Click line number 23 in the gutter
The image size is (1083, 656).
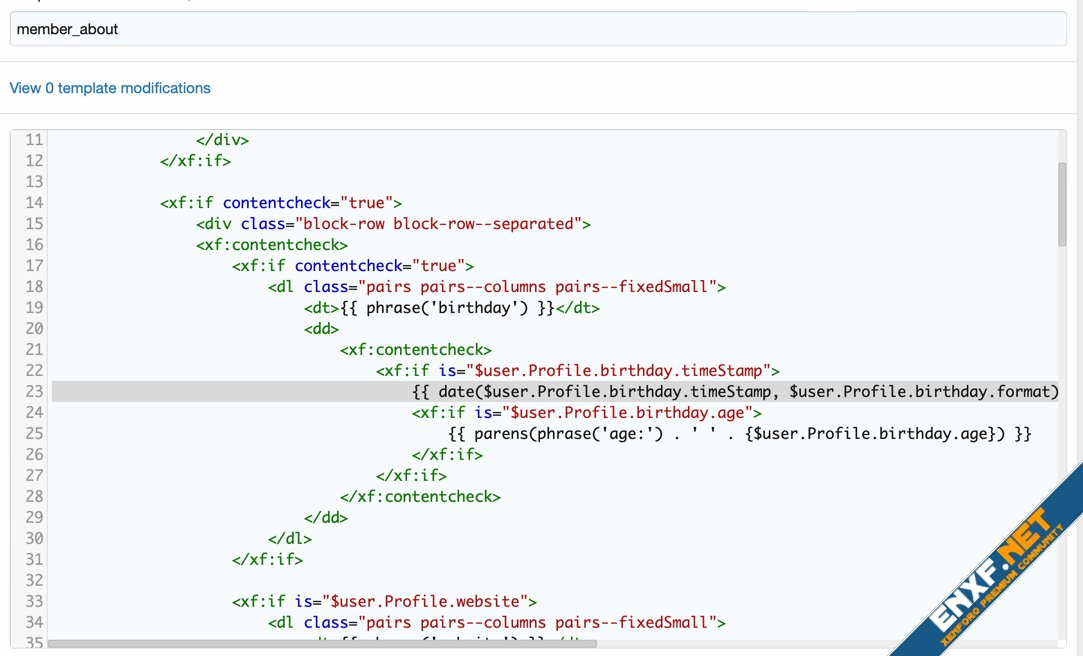(33, 391)
